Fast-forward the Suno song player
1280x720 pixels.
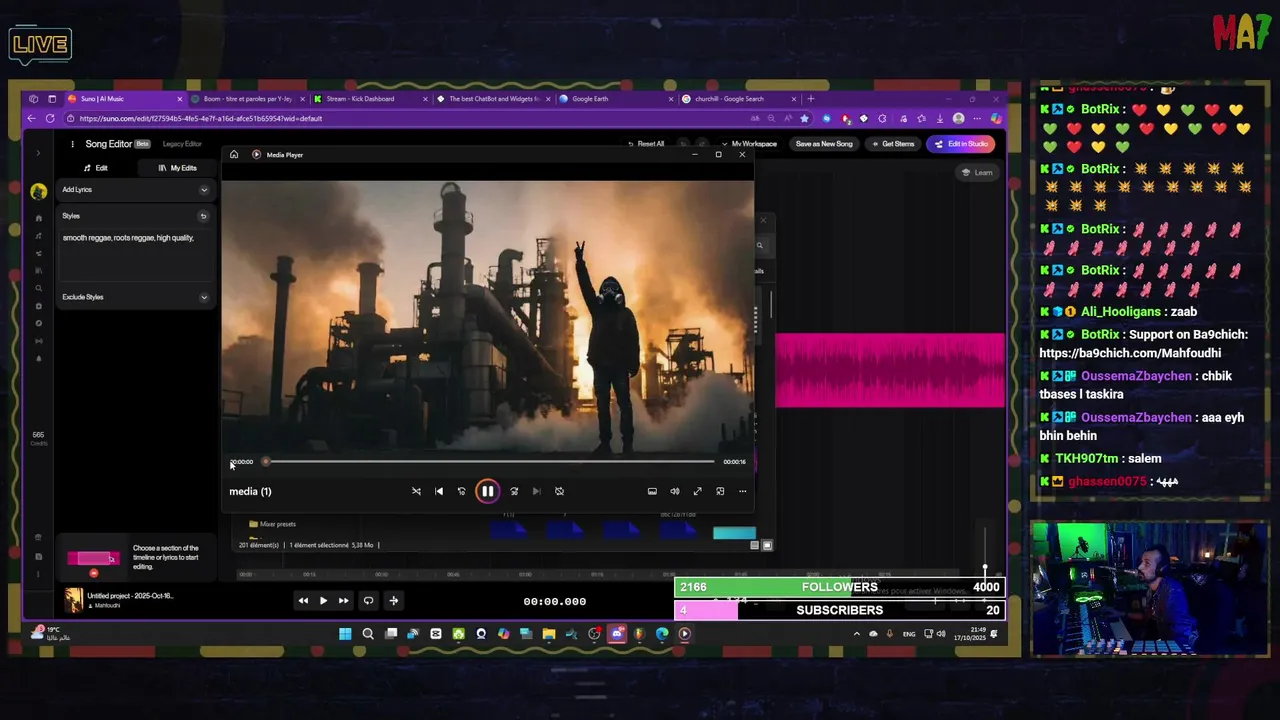pyautogui.click(x=343, y=601)
